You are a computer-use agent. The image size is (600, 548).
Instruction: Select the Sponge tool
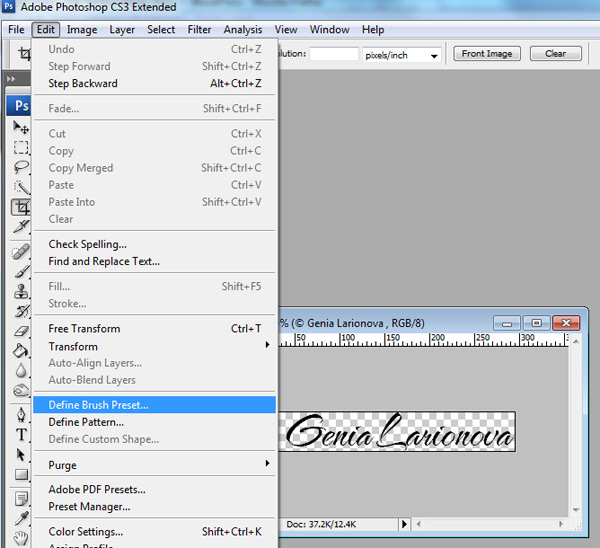[x=21, y=390]
